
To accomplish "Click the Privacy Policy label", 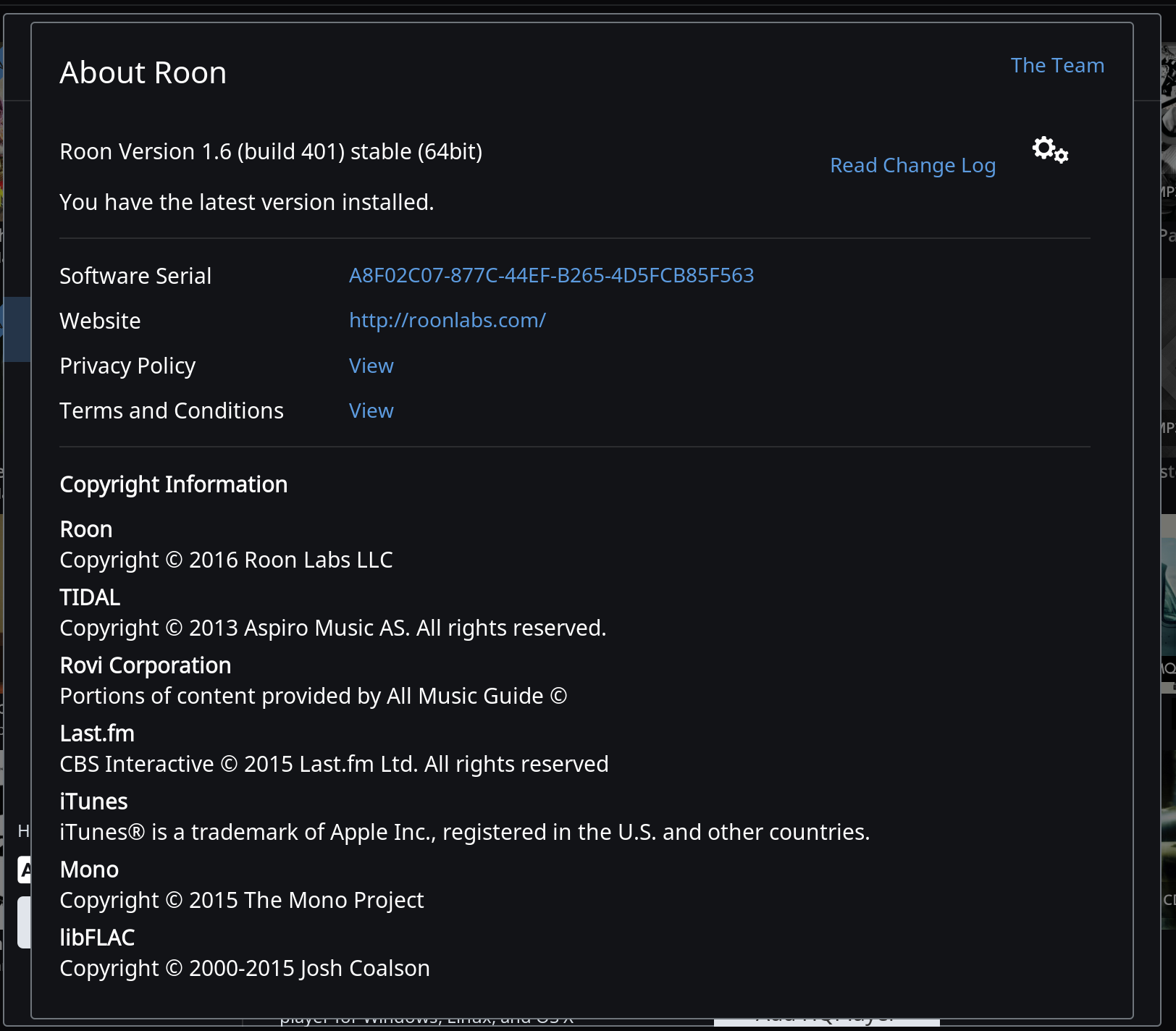I will (x=127, y=366).
